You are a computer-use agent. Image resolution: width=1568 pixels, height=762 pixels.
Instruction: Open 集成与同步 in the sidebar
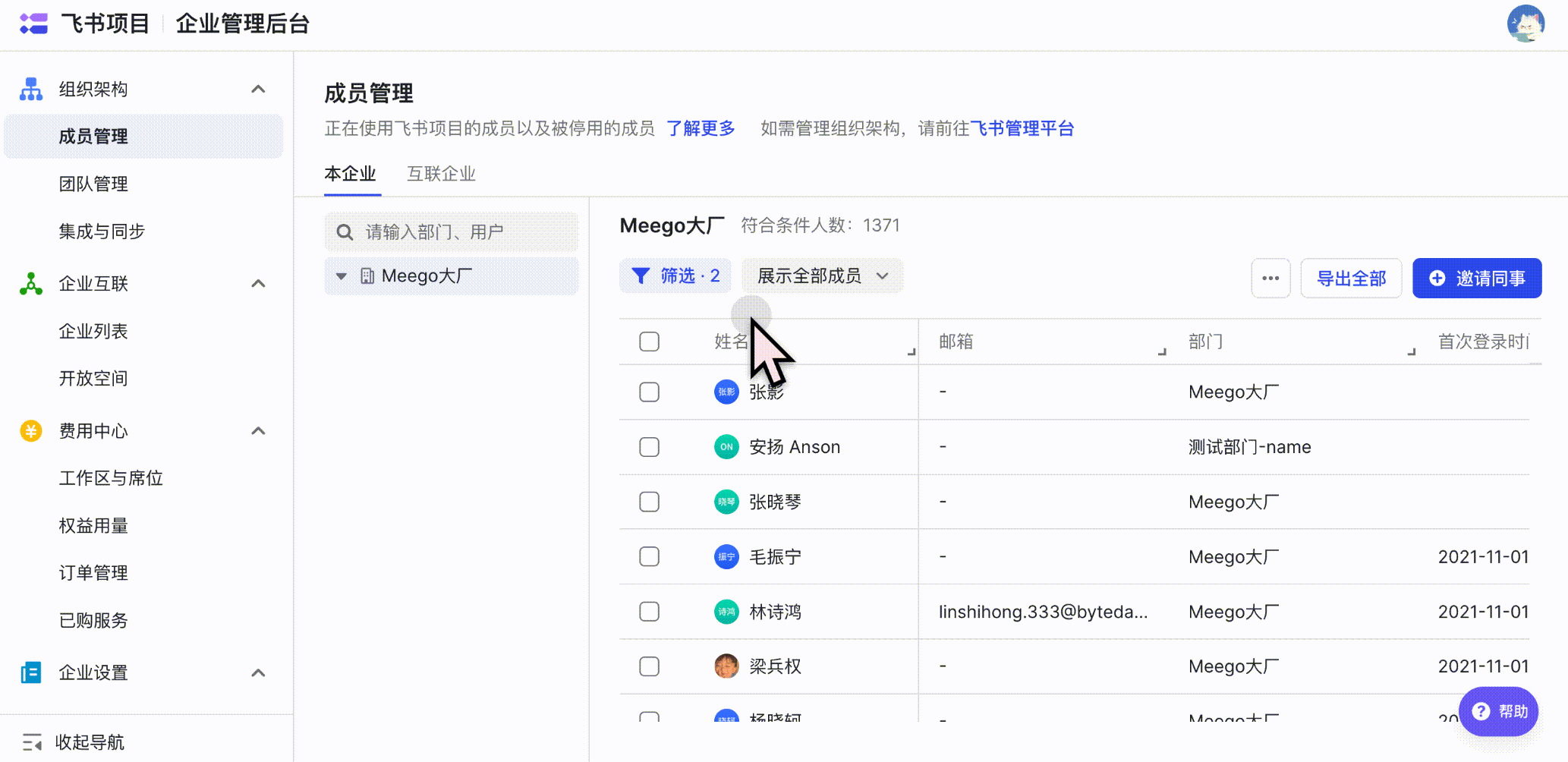(102, 231)
